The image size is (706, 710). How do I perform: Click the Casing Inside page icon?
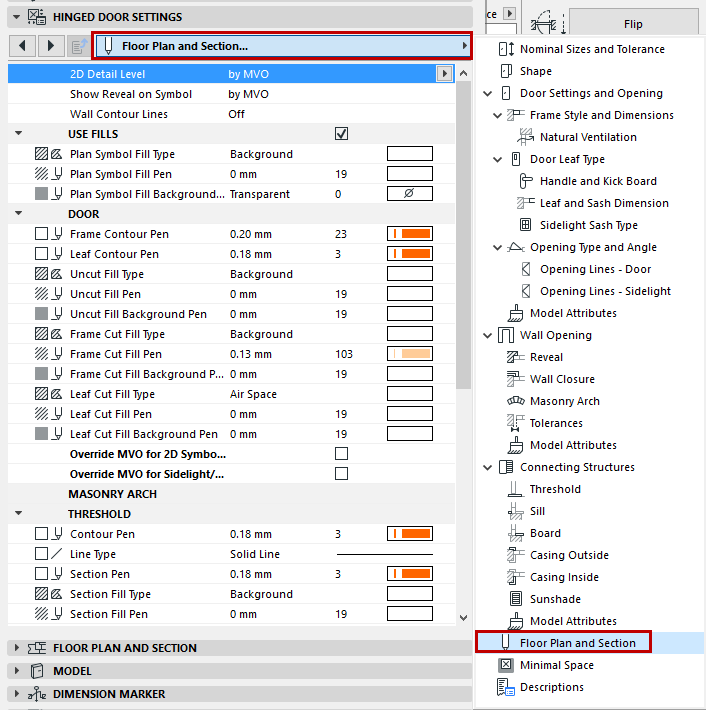pyautogui.click(x=515, y=577)
